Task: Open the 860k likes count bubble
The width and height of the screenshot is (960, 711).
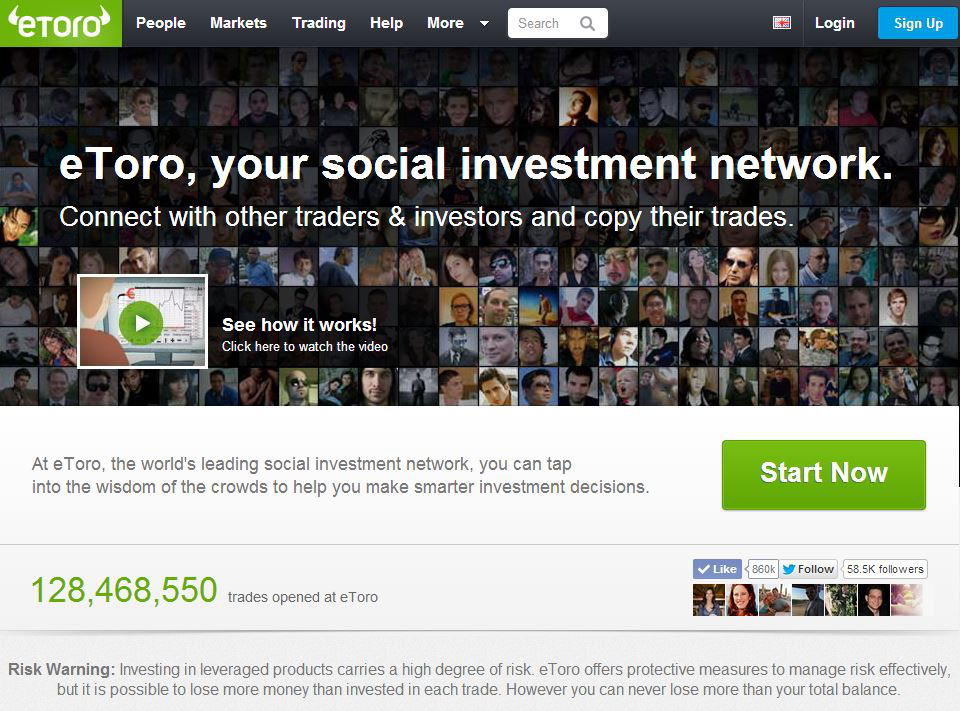Action: click(763, 569)
